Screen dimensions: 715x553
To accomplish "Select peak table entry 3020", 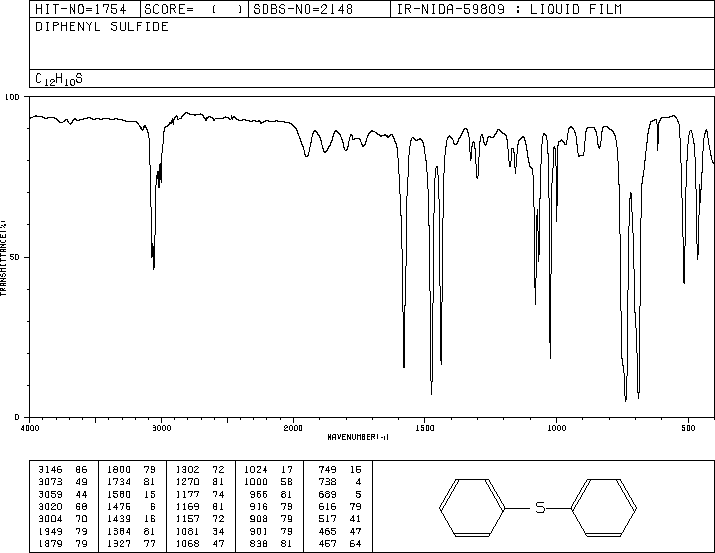I will 50,506.
